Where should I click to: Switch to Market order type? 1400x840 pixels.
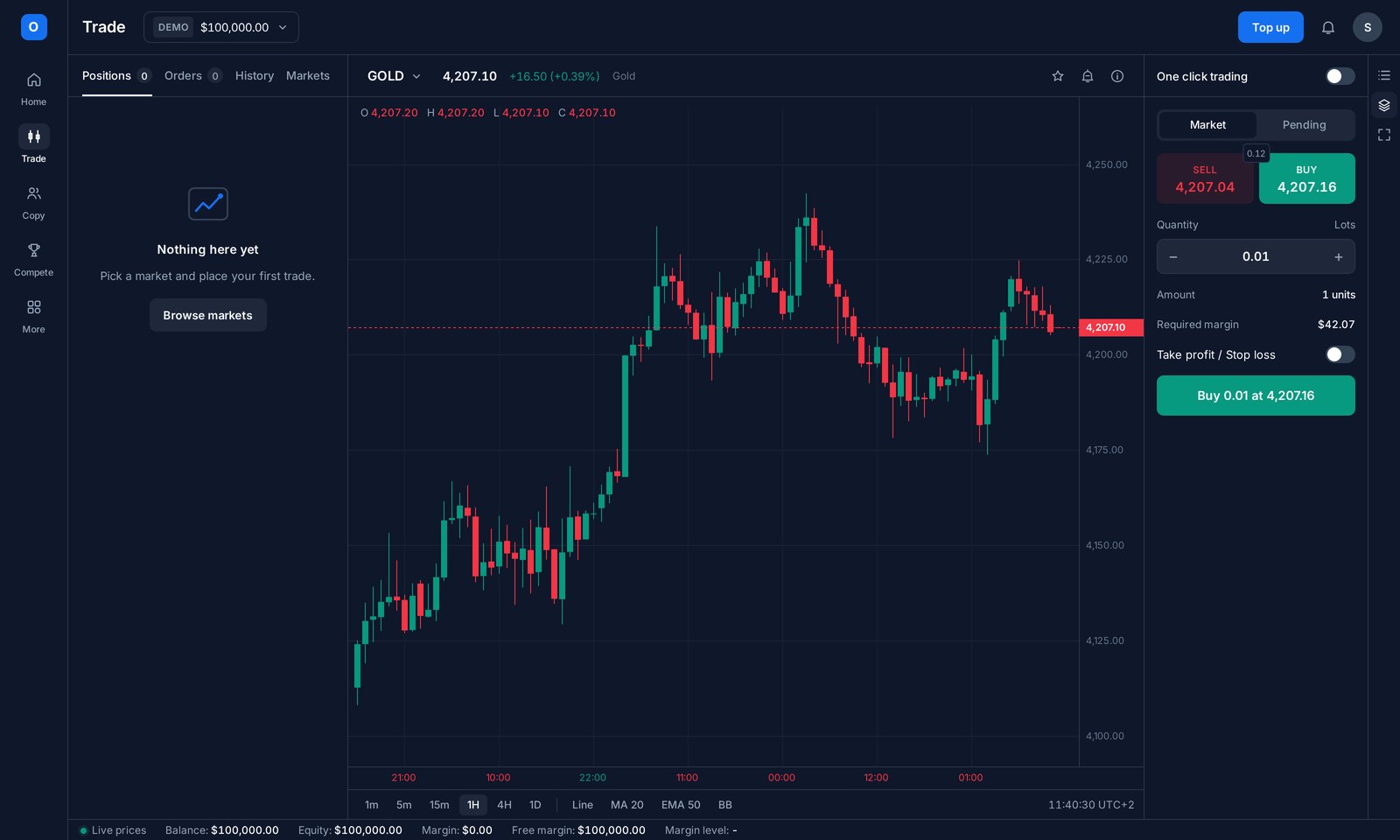click(x=1207, y=125)
